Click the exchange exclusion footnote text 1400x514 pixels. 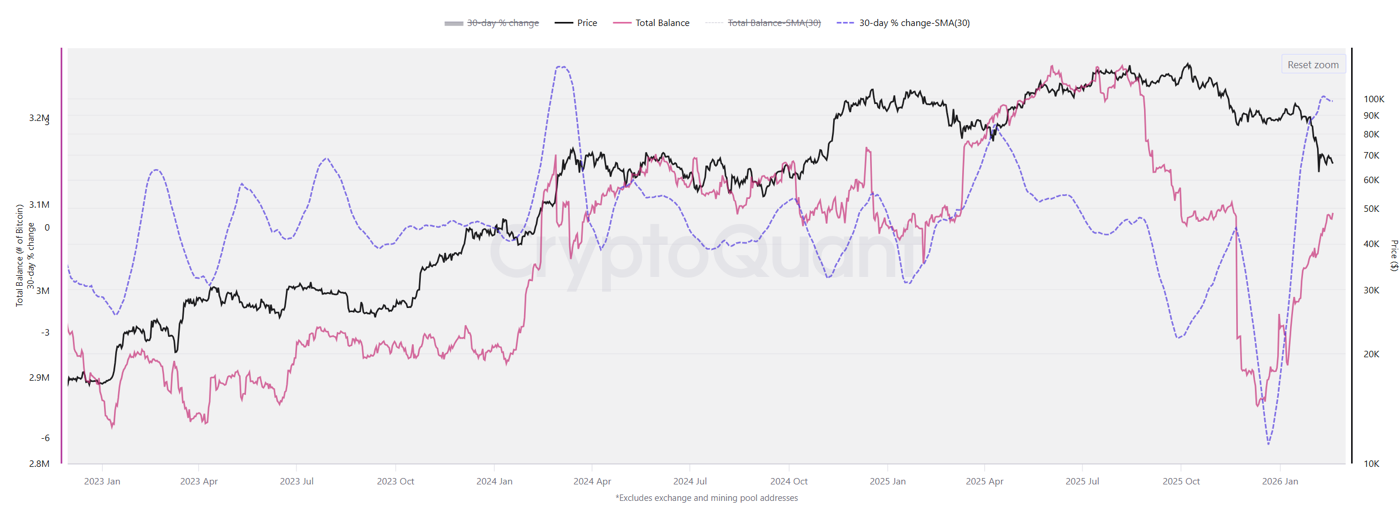[x=706, y=498]
